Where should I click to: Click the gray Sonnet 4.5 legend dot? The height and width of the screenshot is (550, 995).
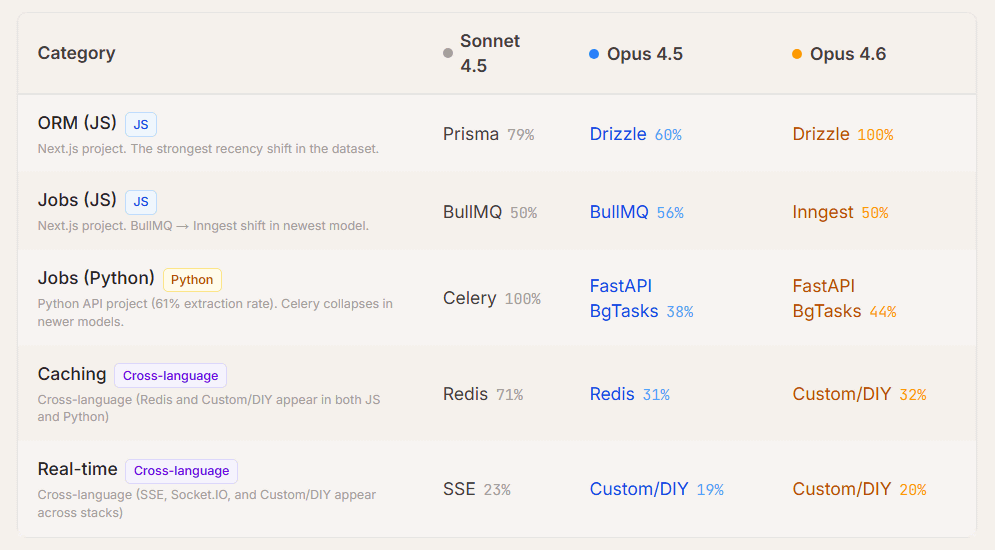[448, 54]
